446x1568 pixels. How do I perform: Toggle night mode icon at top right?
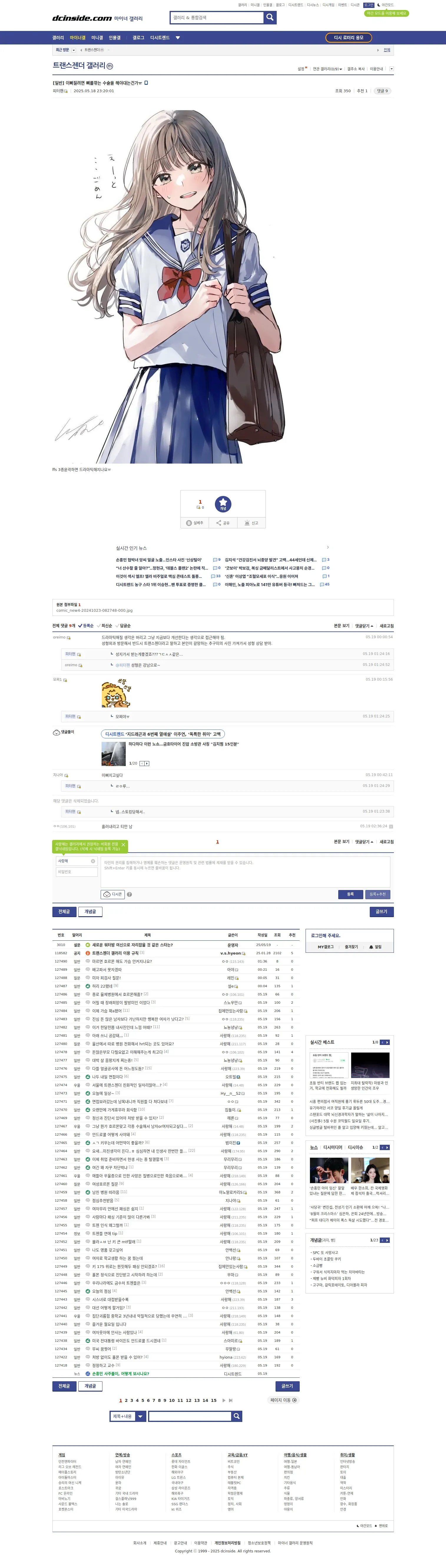pyautogui.click(x=379, y=5)
